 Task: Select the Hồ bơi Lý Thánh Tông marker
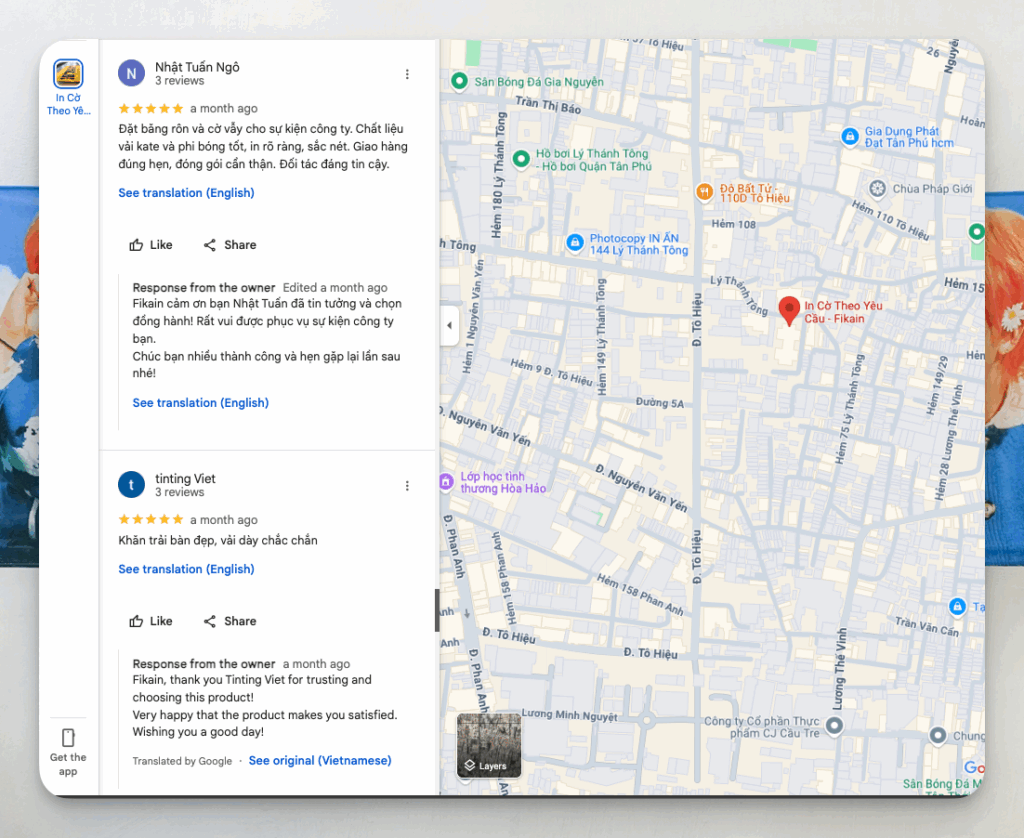[x=520, y=159]
